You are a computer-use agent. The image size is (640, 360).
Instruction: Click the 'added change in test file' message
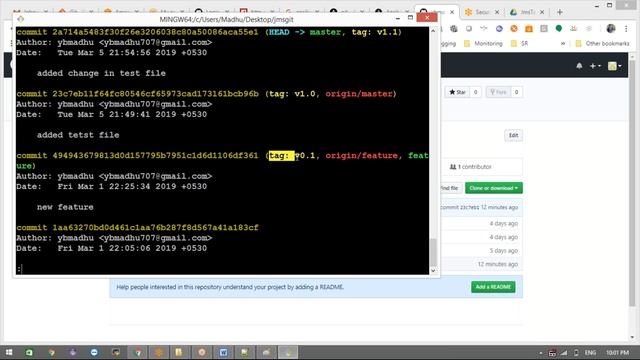[101, 73]
